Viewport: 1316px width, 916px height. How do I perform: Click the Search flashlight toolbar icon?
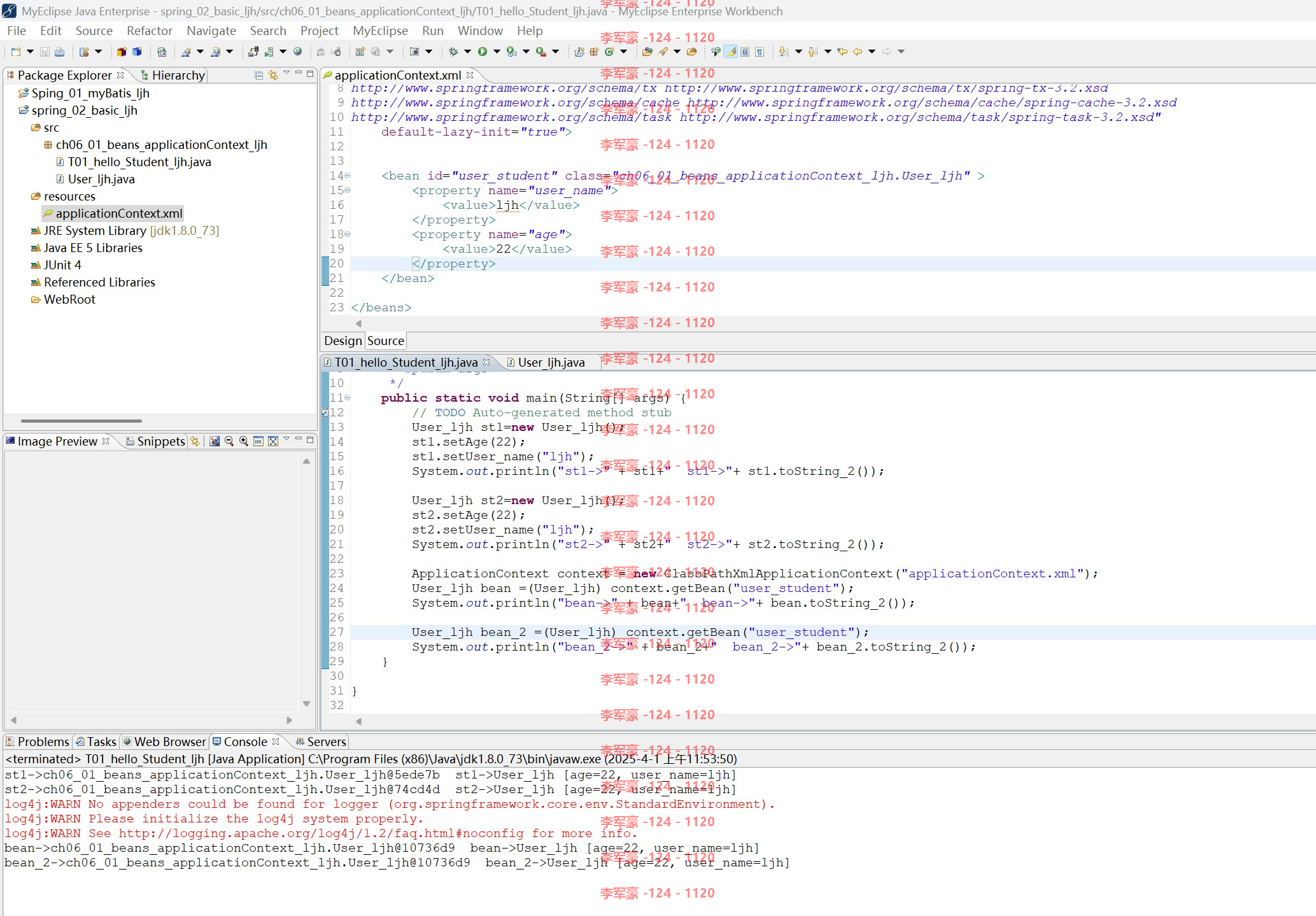[x=663, y=52]
